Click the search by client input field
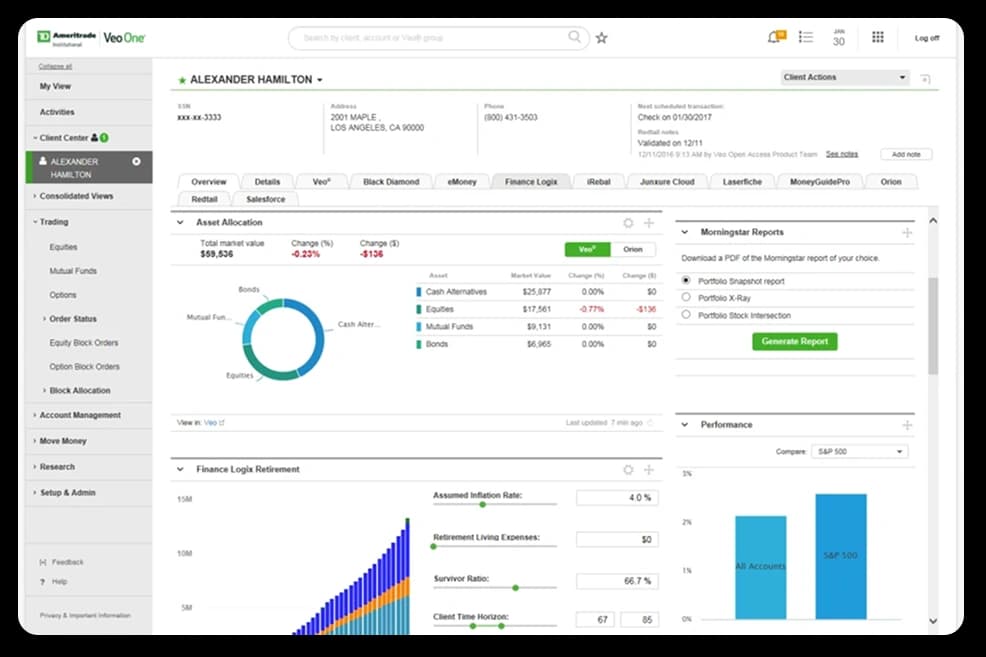This screenshot has width=986, height=657. (438, 38)
